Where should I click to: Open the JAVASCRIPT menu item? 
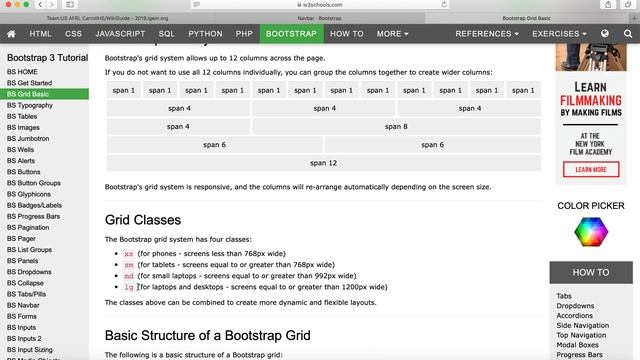click(120, 34)
